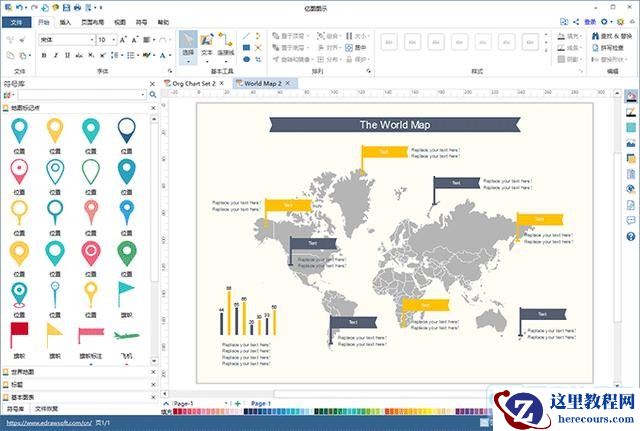Open the font size 10 dropdown
640x431 pixels.
(114, 40)
